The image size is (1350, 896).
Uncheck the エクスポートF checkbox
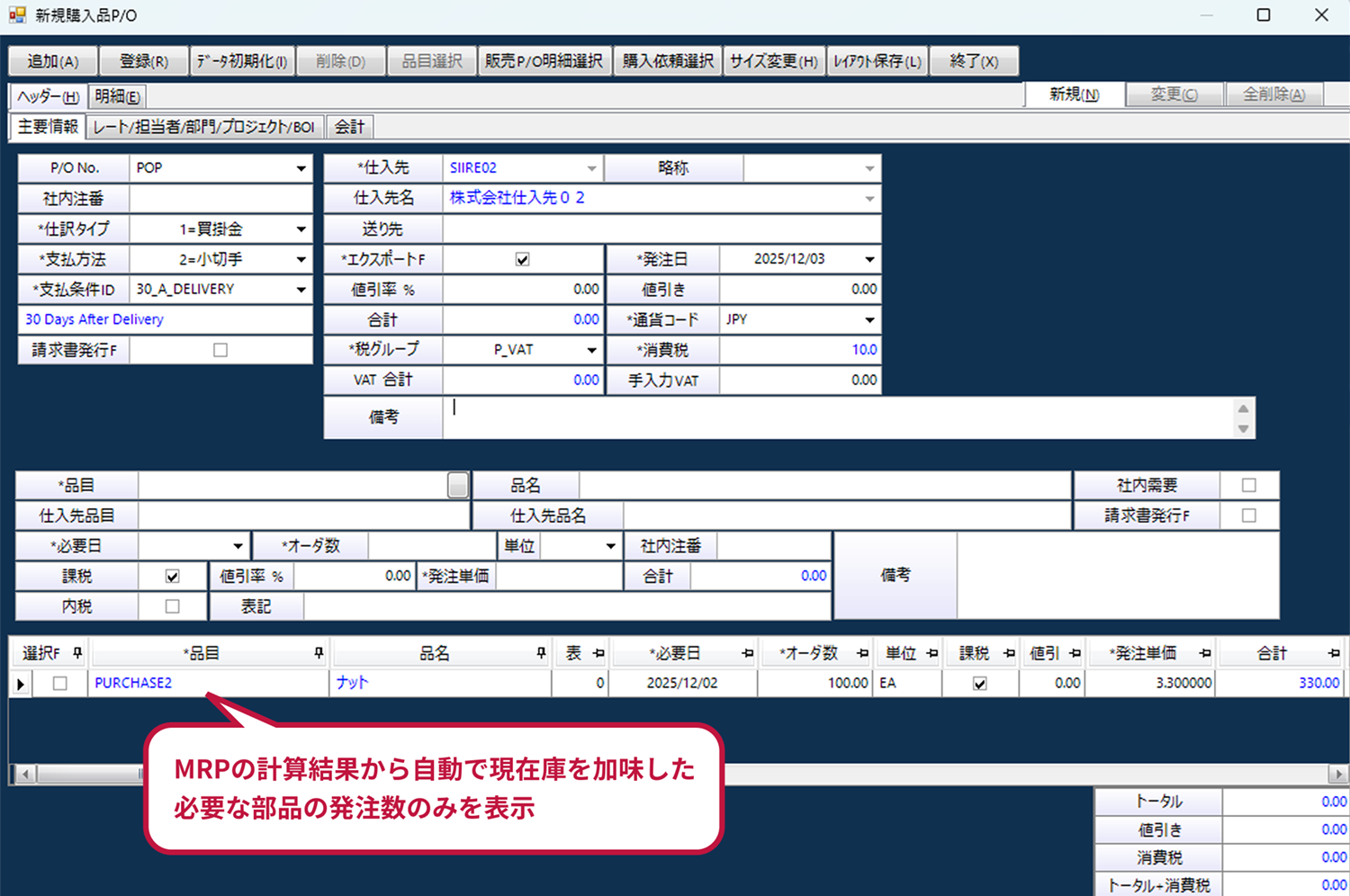point(522,260)
